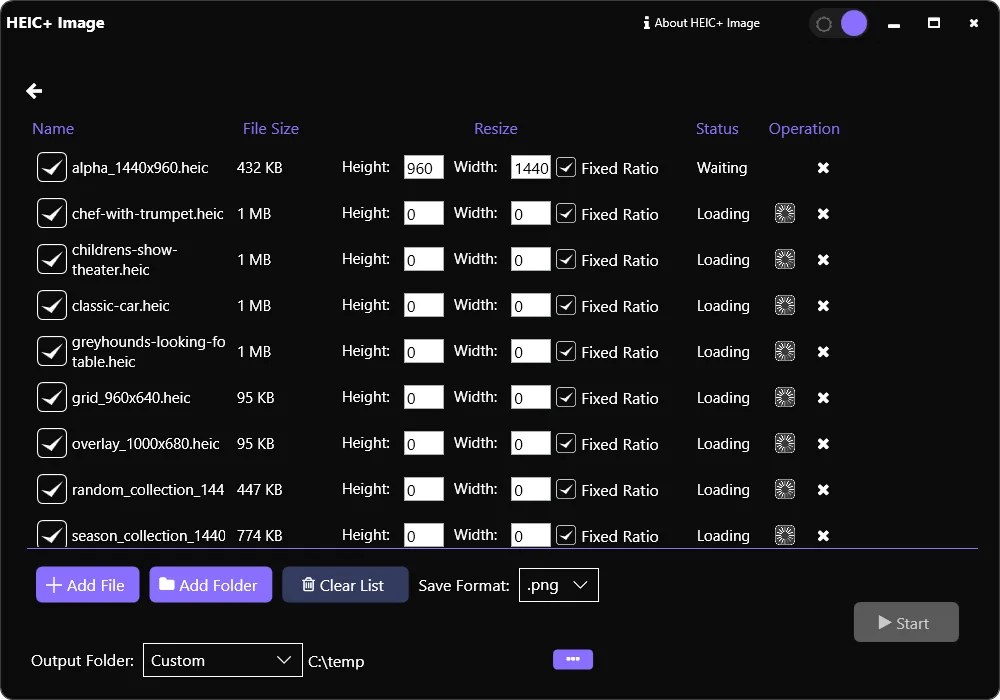
Task: Edit Height field for grid_960x640.heic
Action: pyautogui.click(x=423, y=397)
